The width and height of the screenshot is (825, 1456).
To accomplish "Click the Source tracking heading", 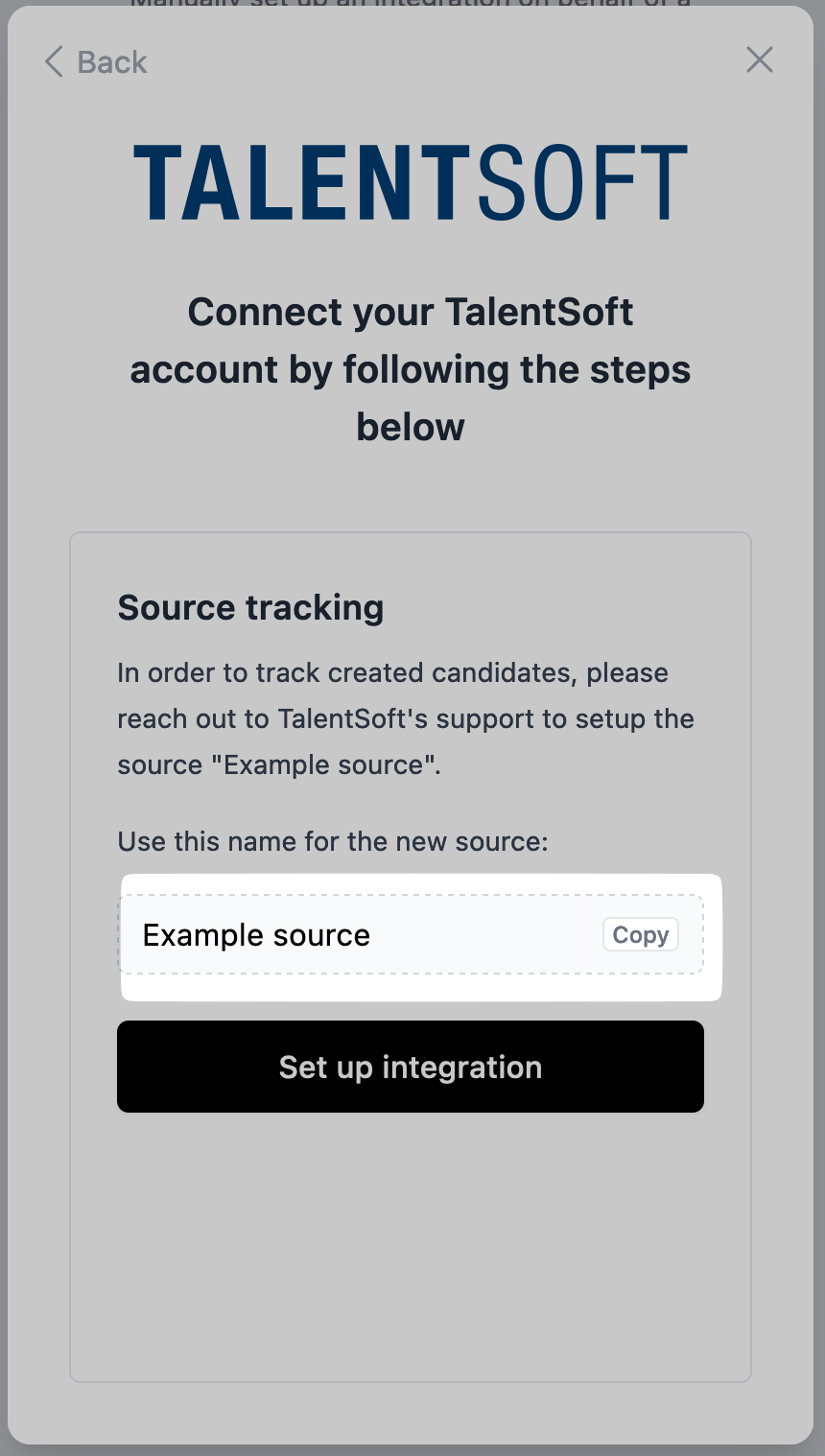I will (x=250, y=607).
